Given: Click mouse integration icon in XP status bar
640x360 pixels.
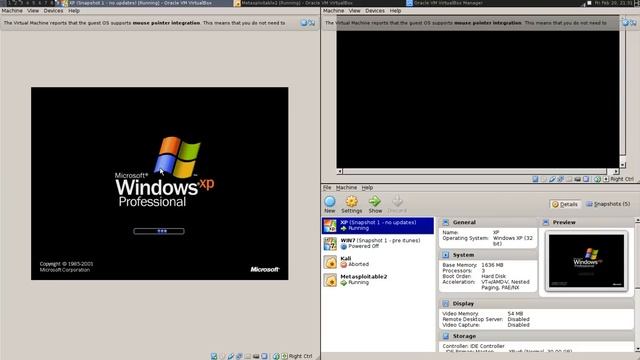Looking at the screenshot, I should 276,356.
